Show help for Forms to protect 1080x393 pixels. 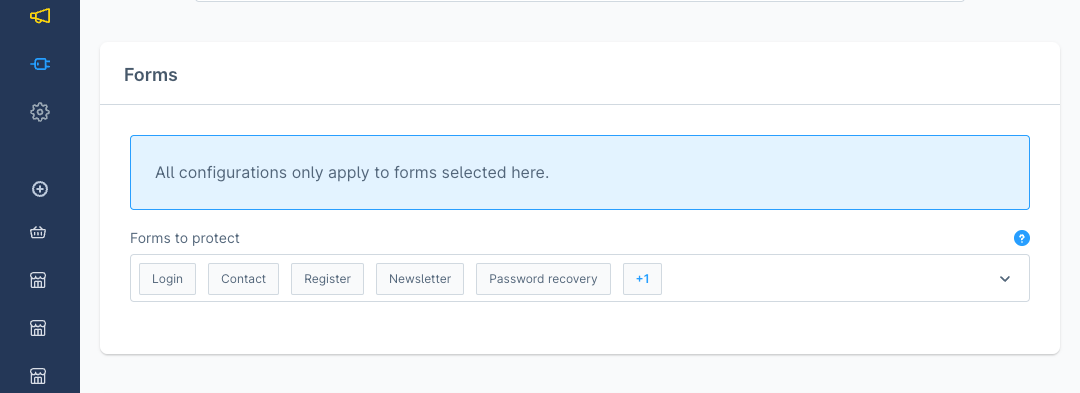1021,238
